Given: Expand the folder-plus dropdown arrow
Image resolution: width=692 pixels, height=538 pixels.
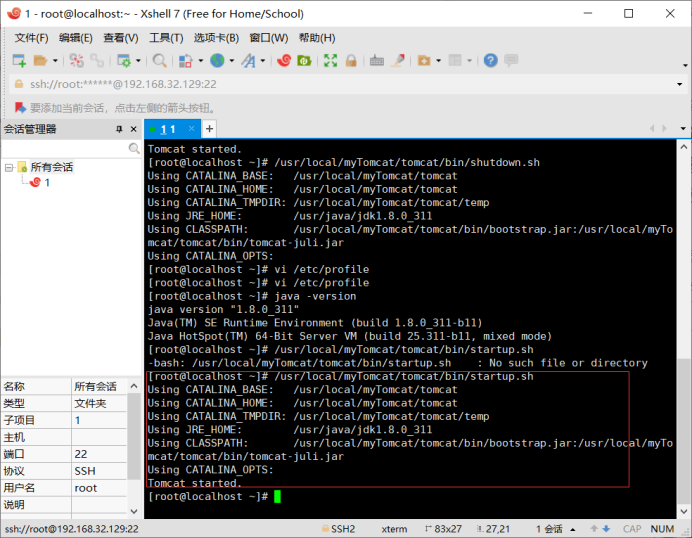Looking at the screenshot, I should tap(438, 60).
